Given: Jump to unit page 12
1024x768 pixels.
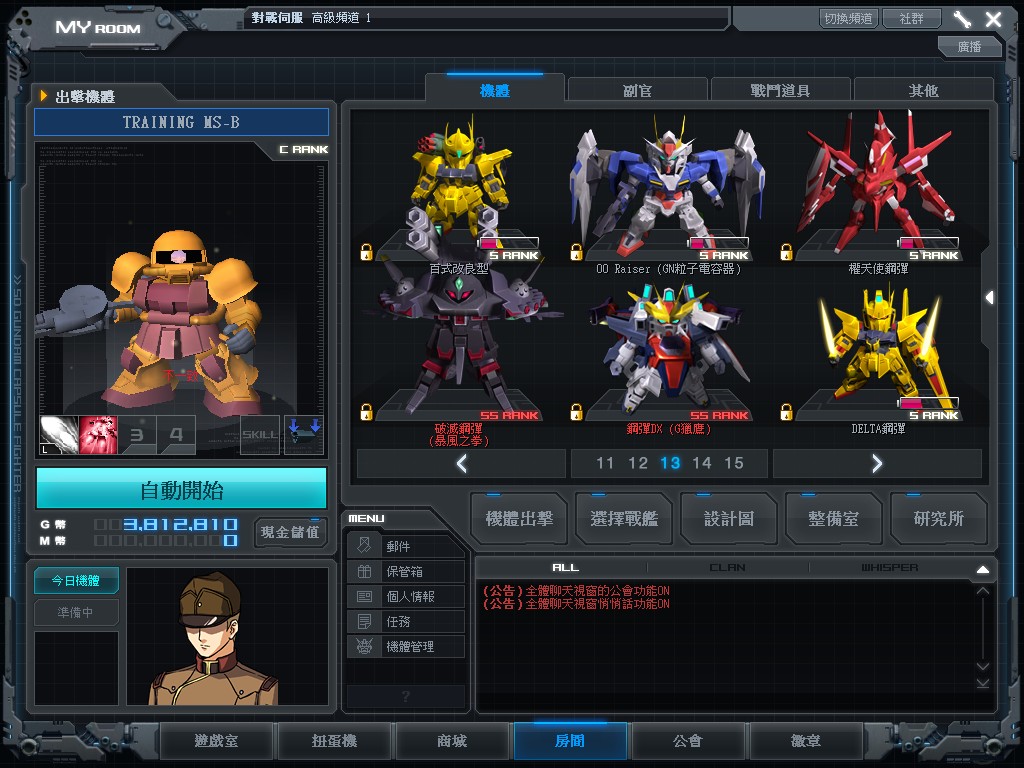Looking at the screenshot, I should click(637, 463).
